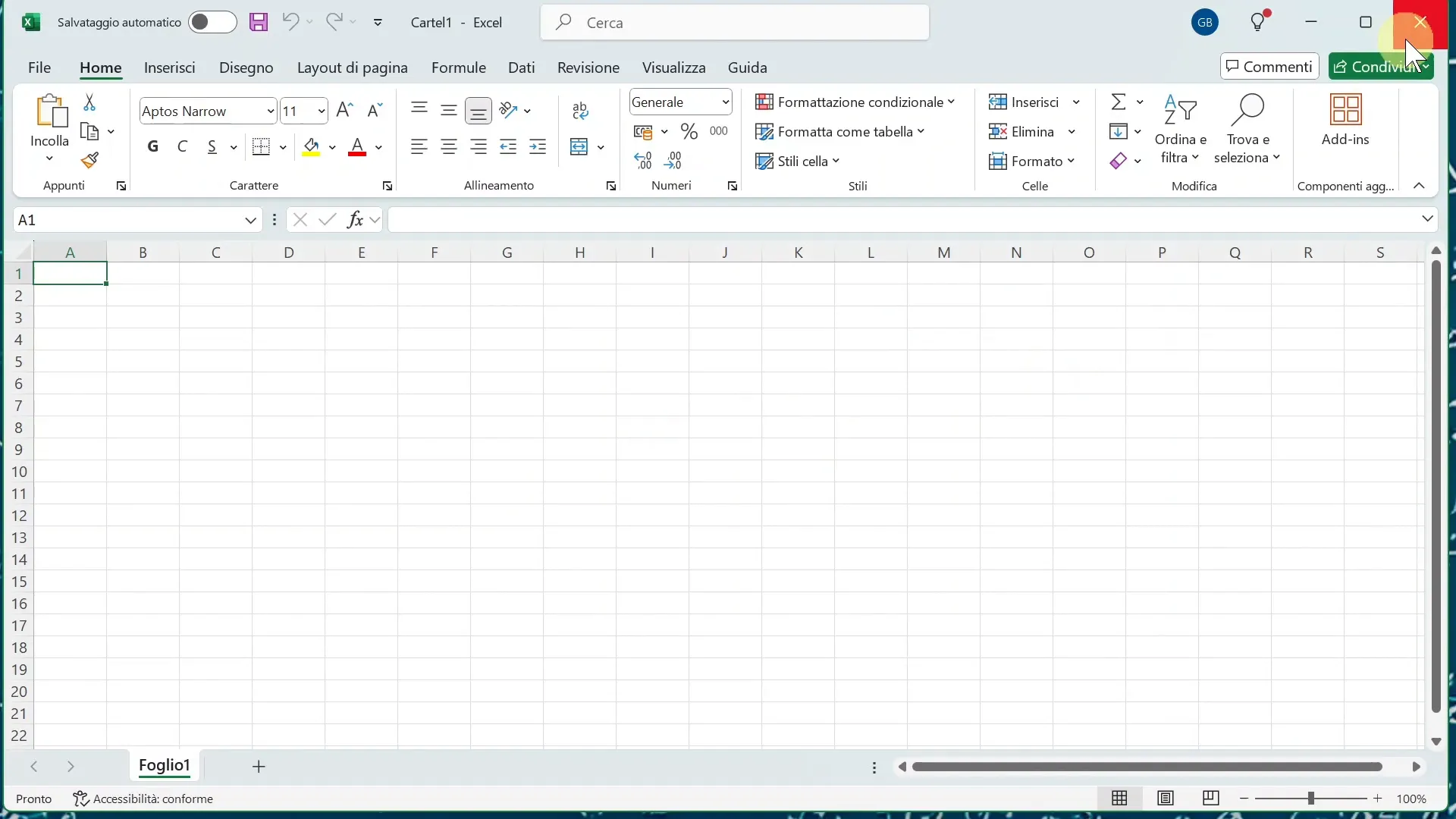Screen dimensions: 1456x819
Task: Click the Undo arrow icon
Action: click(x=290, y=22)
